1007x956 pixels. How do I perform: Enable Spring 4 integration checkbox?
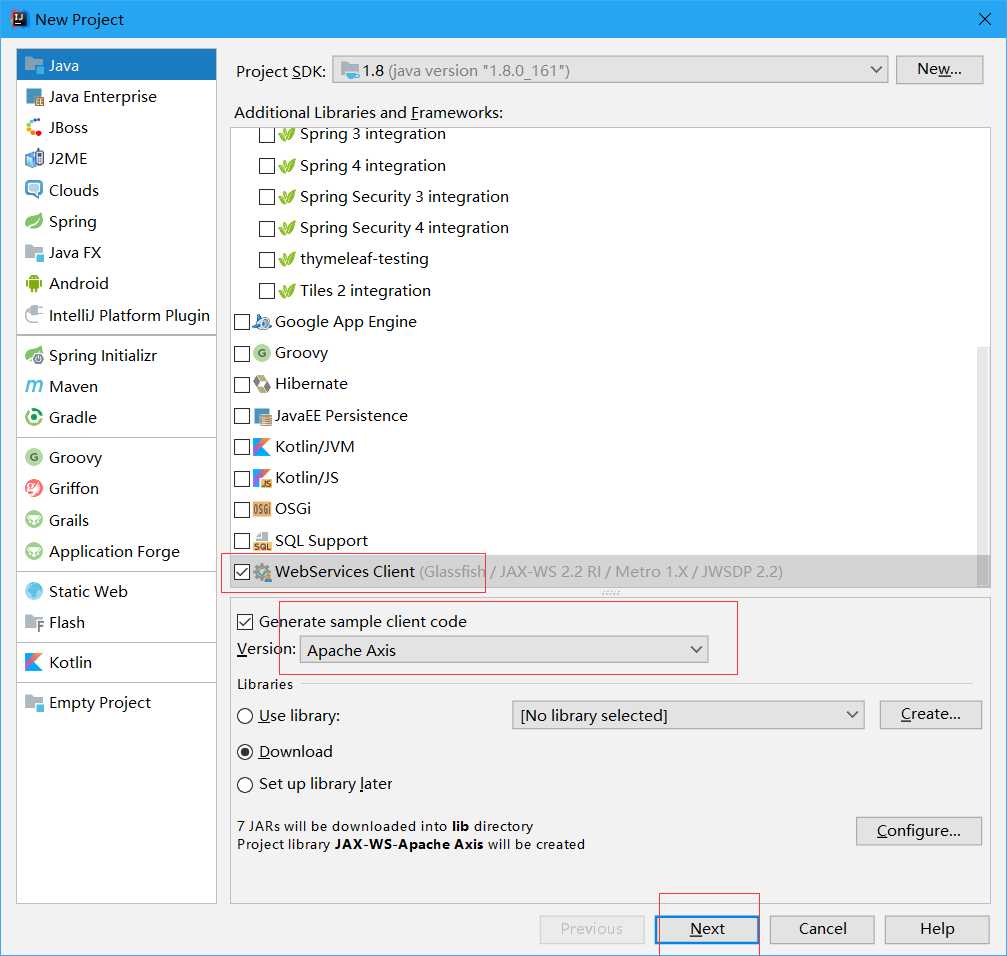coord(267,166)
